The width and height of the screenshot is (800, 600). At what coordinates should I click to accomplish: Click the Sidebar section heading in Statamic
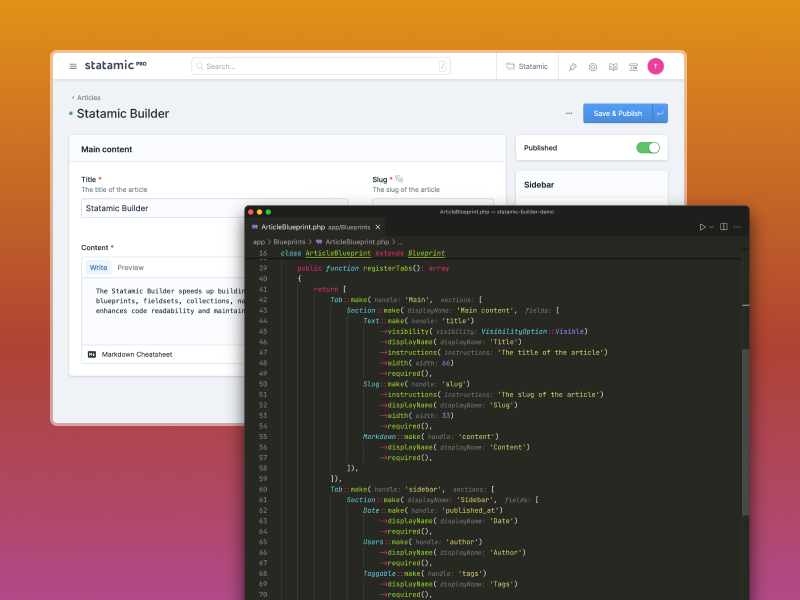[x=539, y=185]
